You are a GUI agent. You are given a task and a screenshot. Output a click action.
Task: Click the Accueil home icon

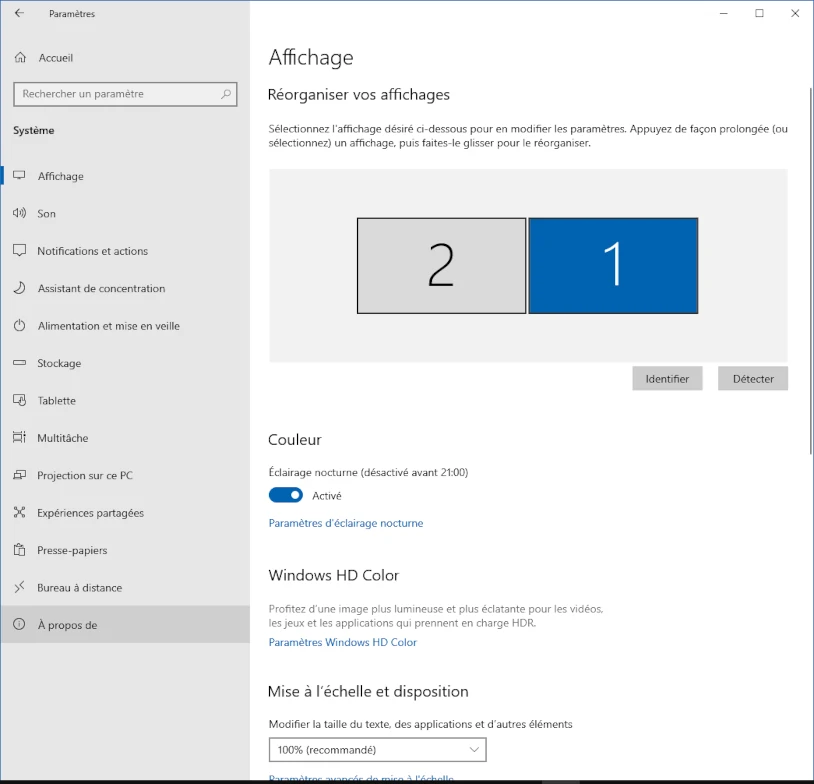point(21,57)
